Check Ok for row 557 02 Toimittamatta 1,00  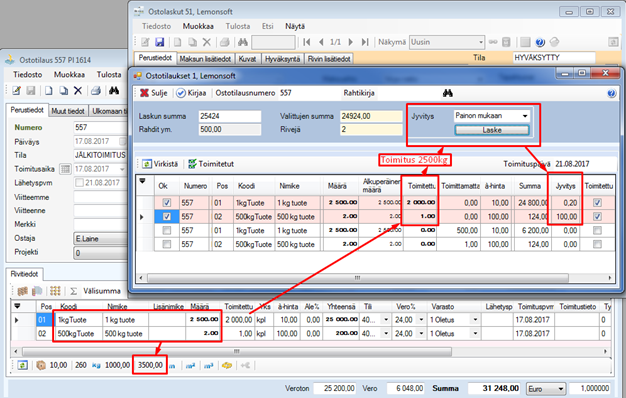coord(166,244)
